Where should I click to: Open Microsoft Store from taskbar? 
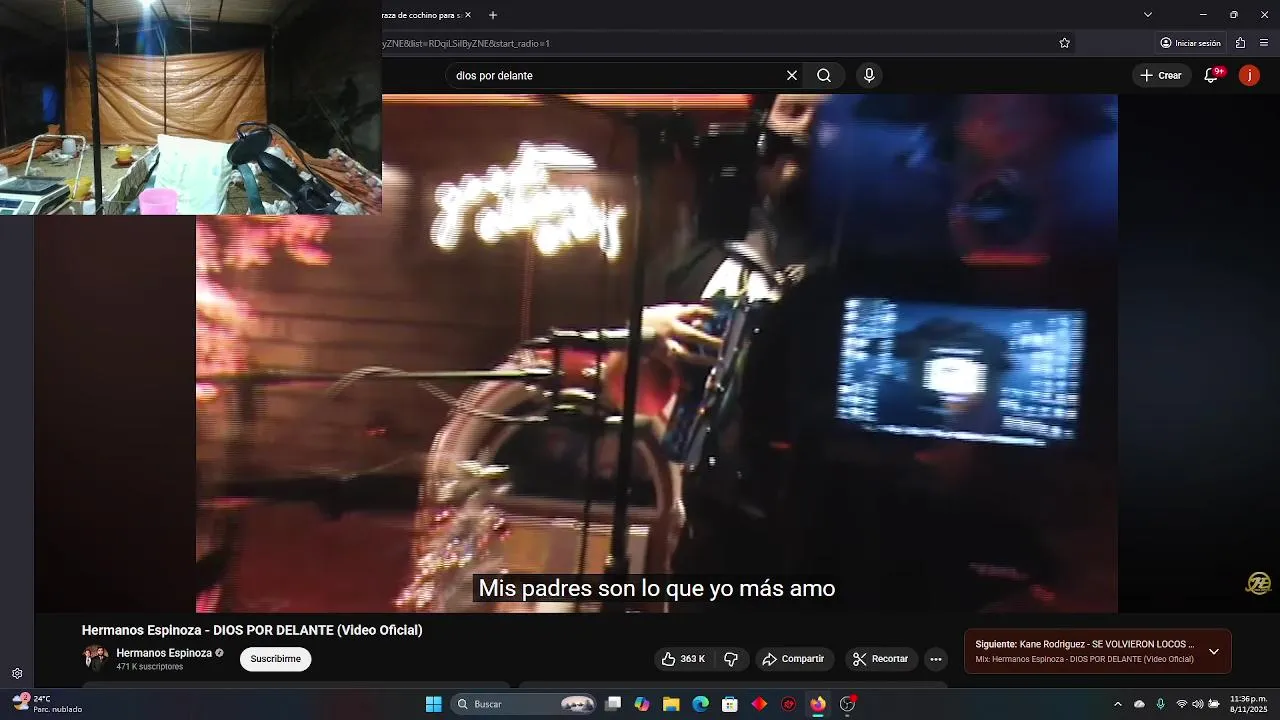tap(730, 704)
